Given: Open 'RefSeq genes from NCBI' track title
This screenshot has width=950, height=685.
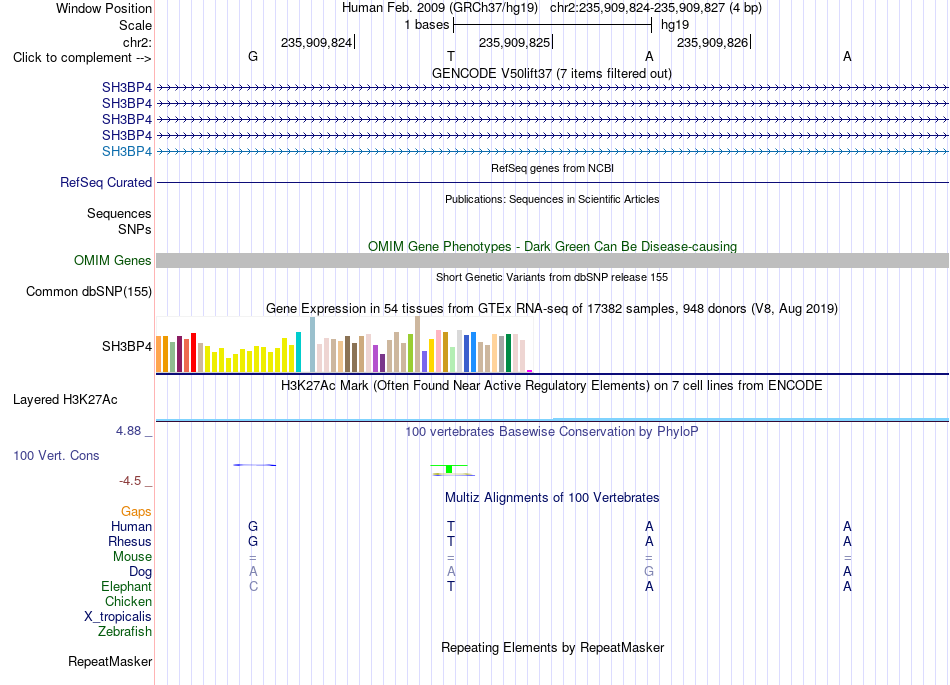Looking at the screenshot, I should point(552,168).
